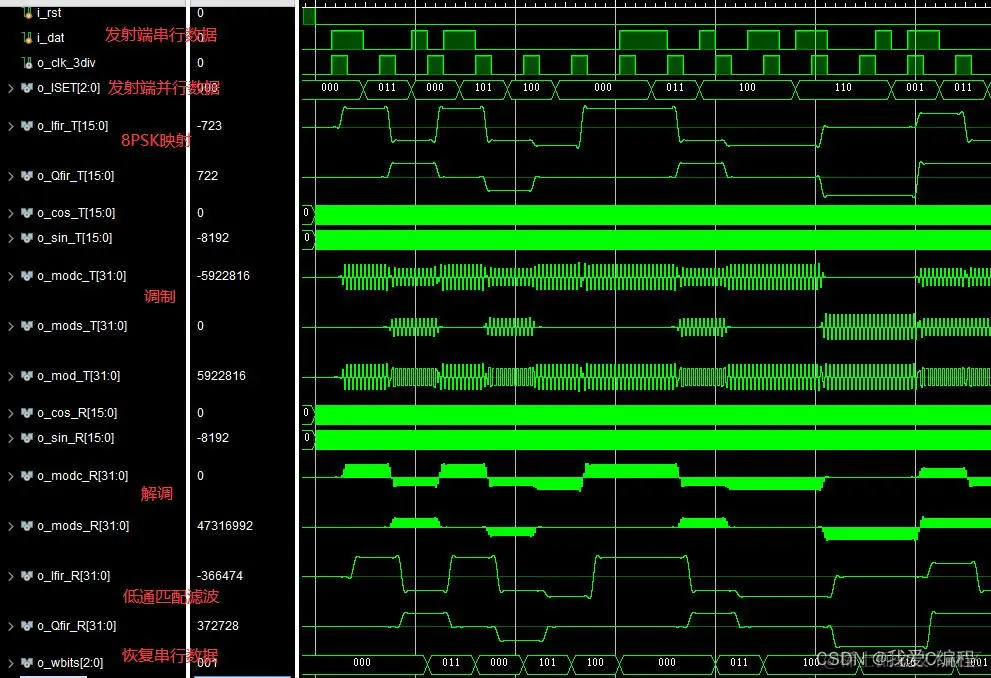The image size is (991, 678).
Task: Select the o_Ifir_T[15:0] signal name
Action: pyautogui.click(x=73, y=126)
